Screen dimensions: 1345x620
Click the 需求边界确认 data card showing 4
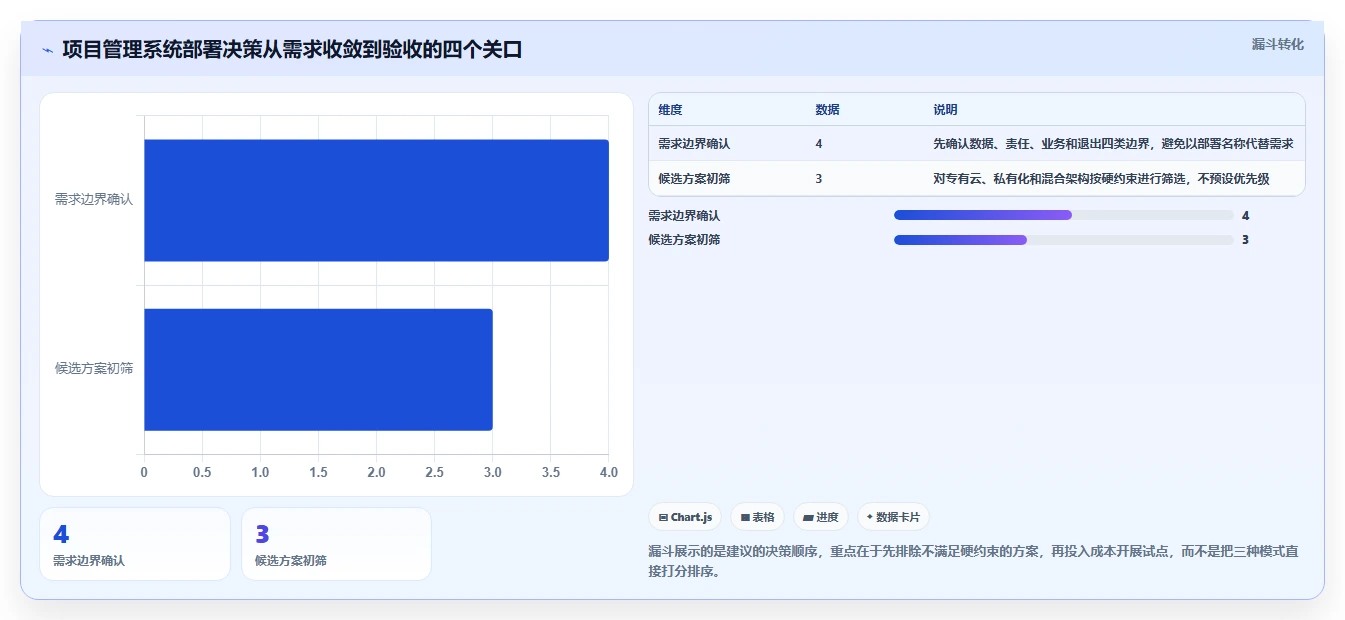(x=135, y=544)
